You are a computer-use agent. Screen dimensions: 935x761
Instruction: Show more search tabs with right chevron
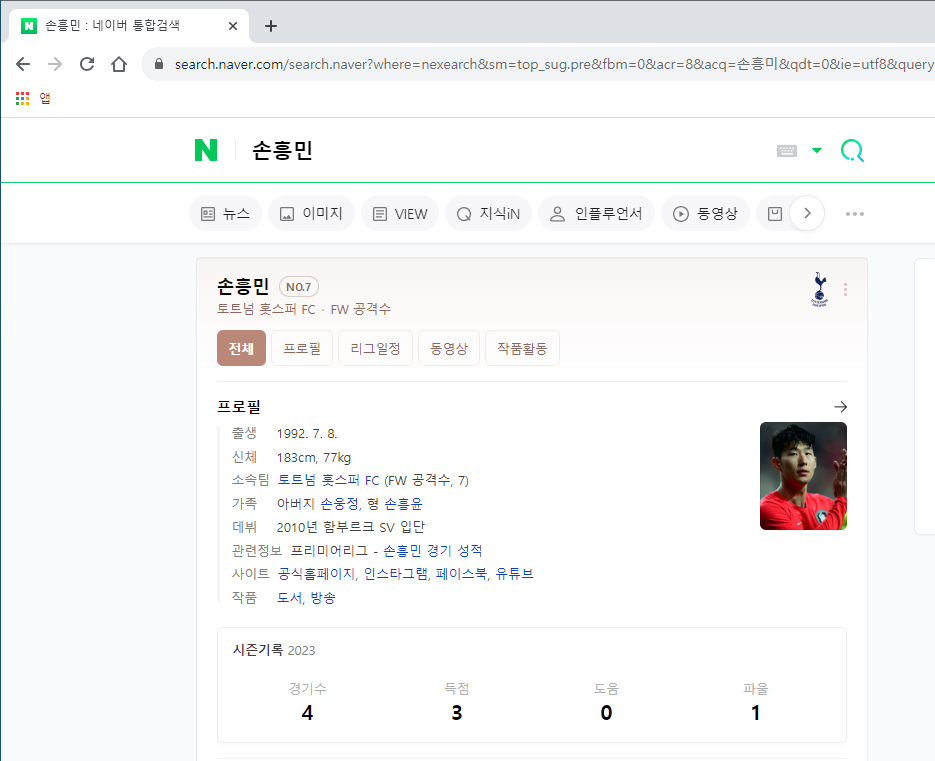(x=807, y=213)
